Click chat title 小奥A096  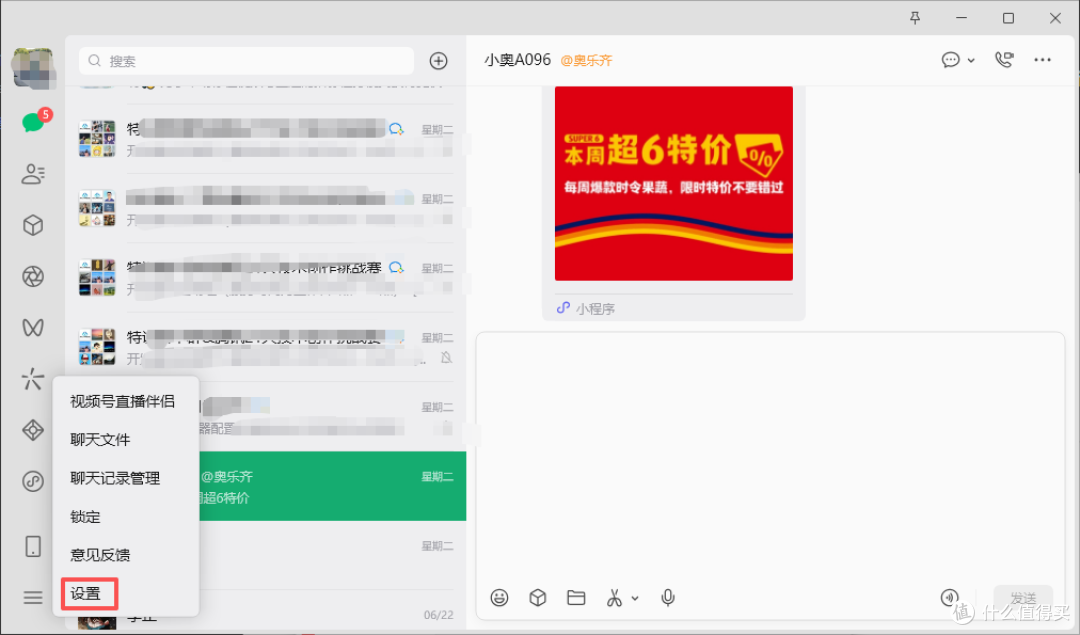coord(517,60)
